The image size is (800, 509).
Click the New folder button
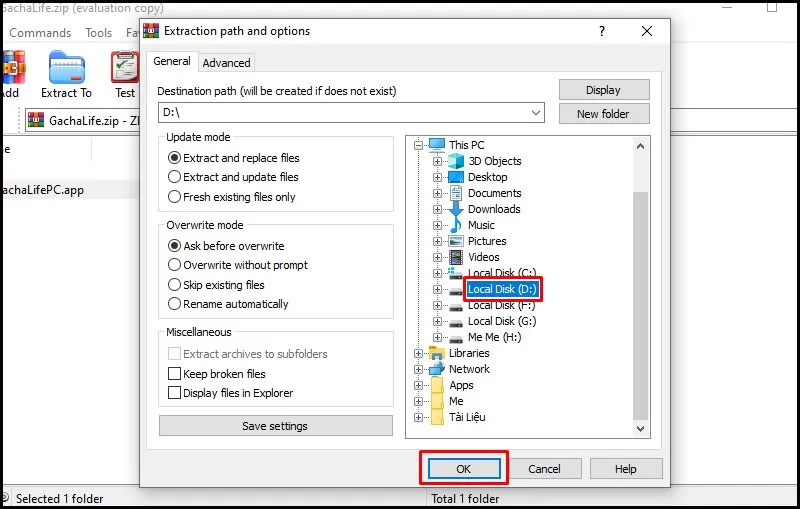(603, 114)
